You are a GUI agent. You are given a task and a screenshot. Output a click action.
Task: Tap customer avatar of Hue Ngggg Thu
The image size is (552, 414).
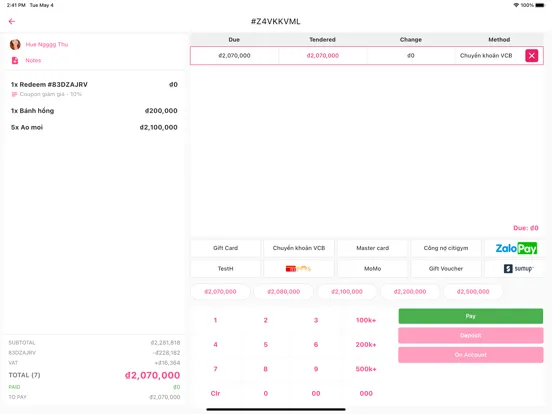tap(15, 44)
